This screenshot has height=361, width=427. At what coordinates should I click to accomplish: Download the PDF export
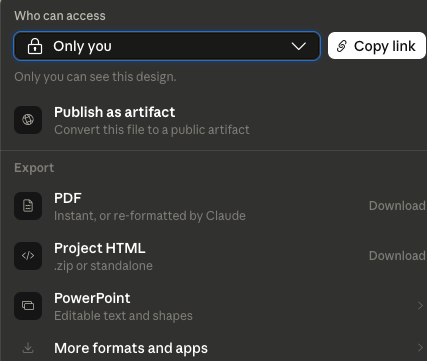397,206
